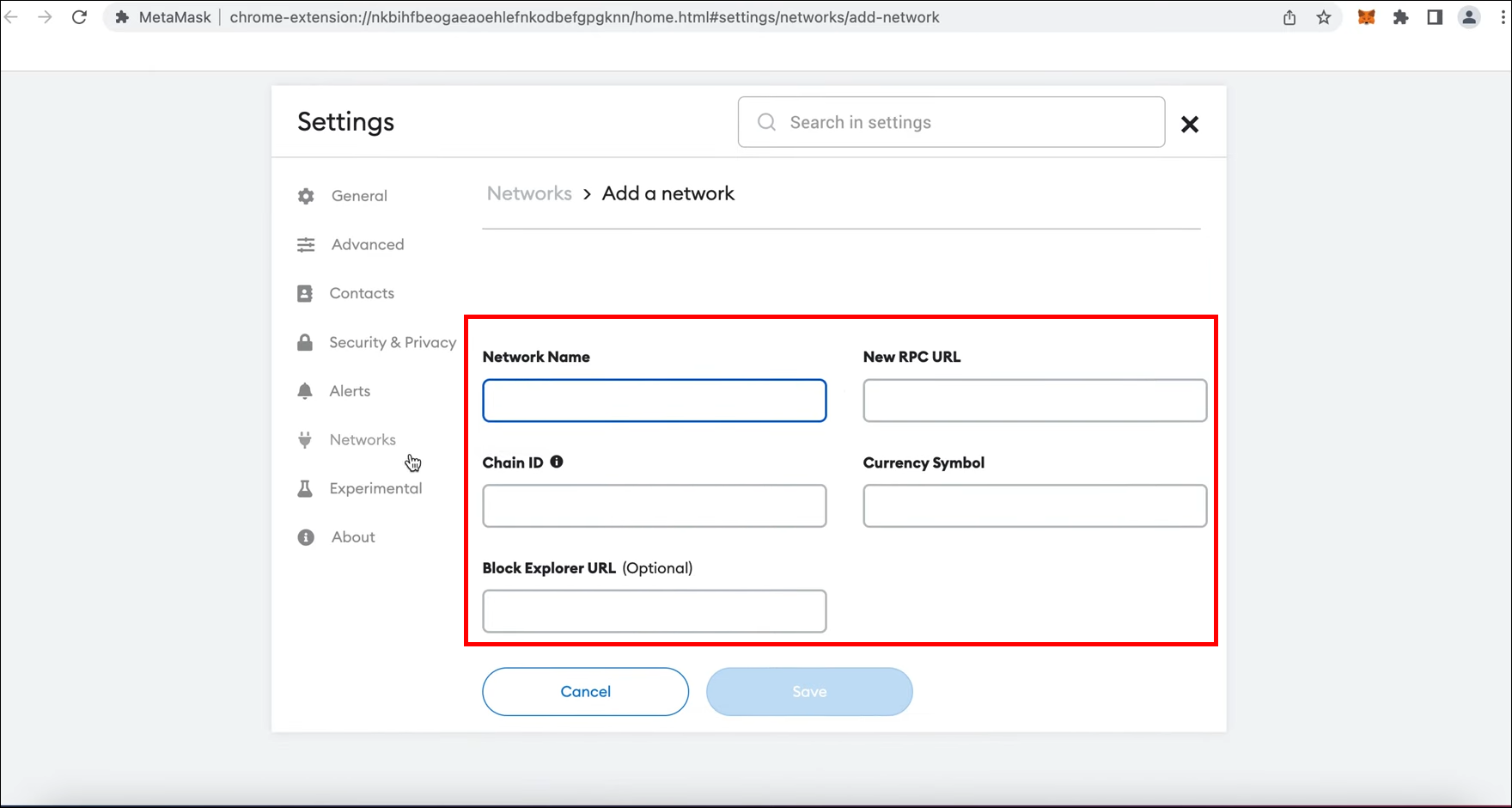Open About section
1512x808 pixels.
tap(353, 537)
